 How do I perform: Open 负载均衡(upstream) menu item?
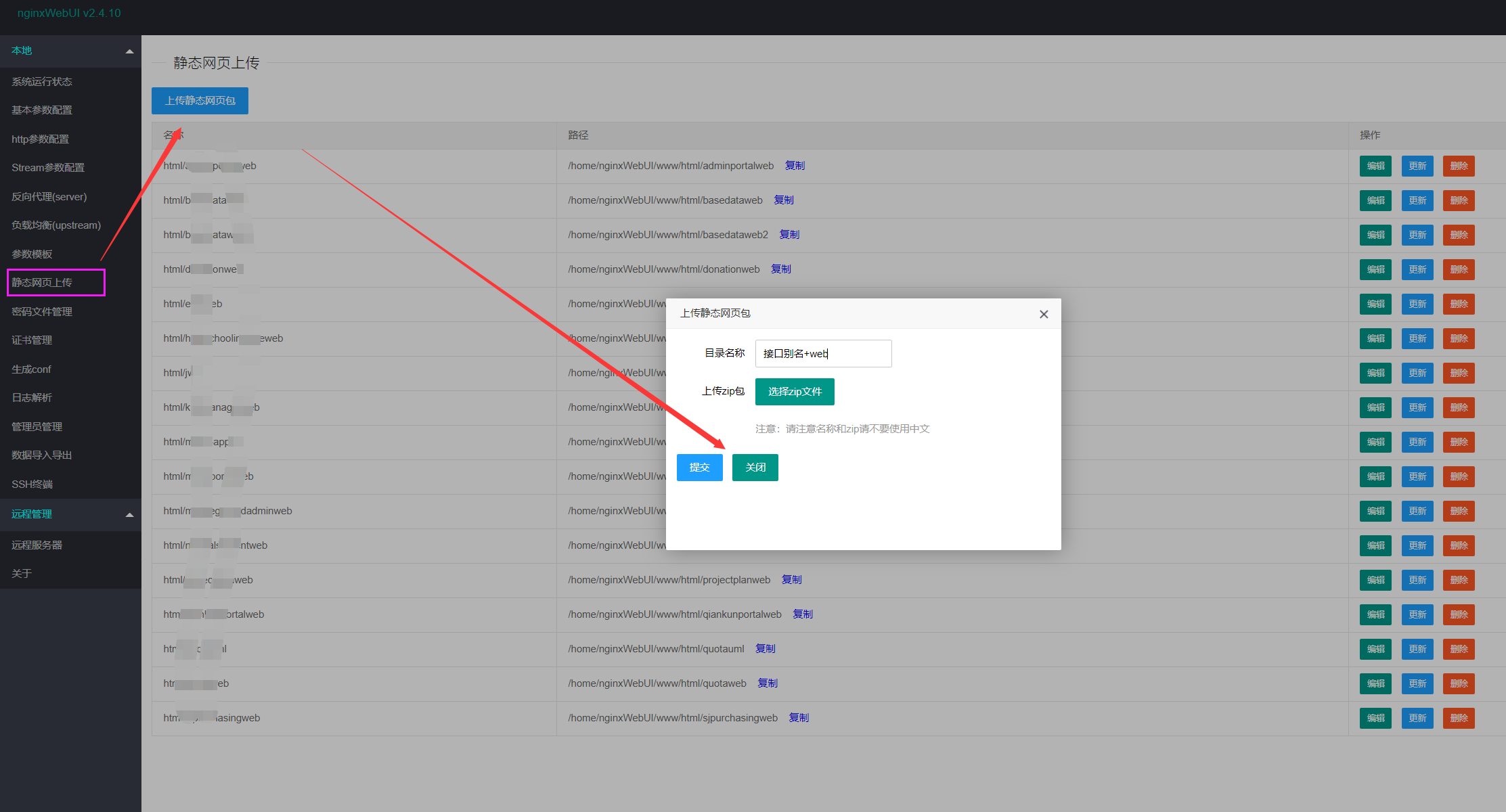56,225
